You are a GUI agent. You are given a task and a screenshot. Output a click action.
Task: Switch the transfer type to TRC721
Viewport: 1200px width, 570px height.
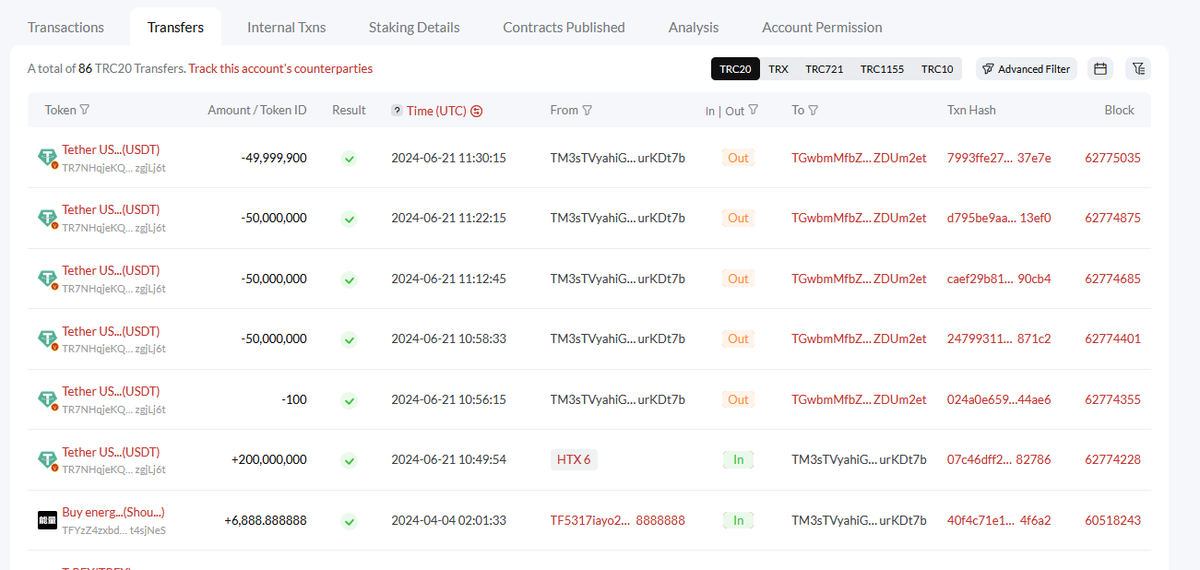824,69
